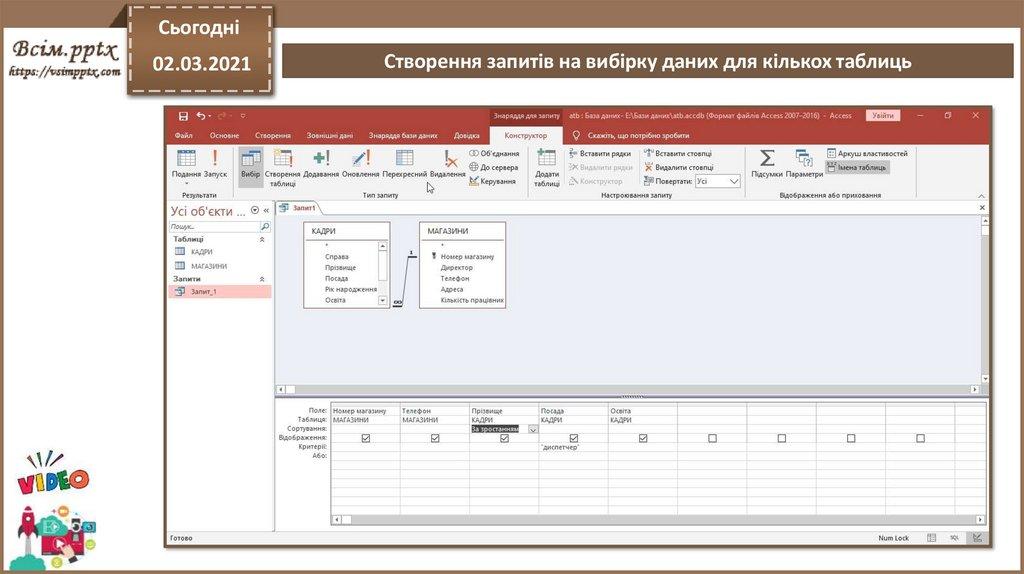The image size is (1024, 574).
Task: Toggle display checkbox under Посада column
Action: tap(574, 438)
